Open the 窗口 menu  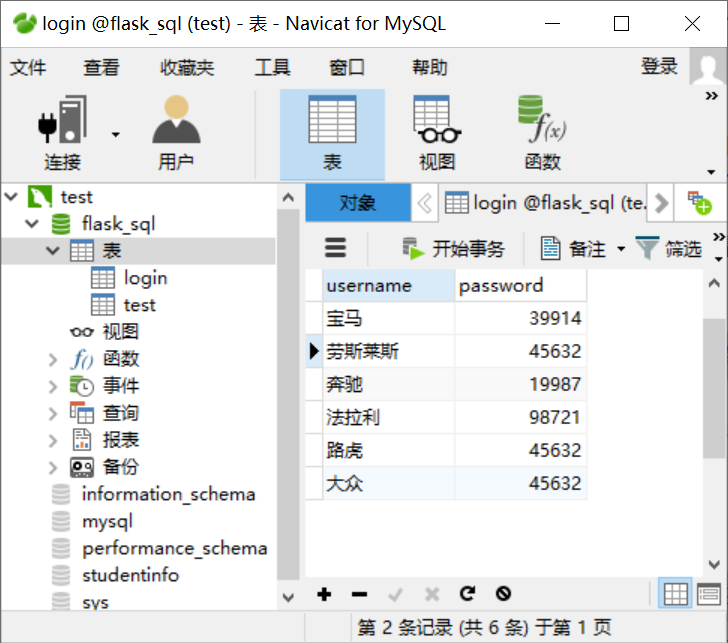click(x=347, y=68)
